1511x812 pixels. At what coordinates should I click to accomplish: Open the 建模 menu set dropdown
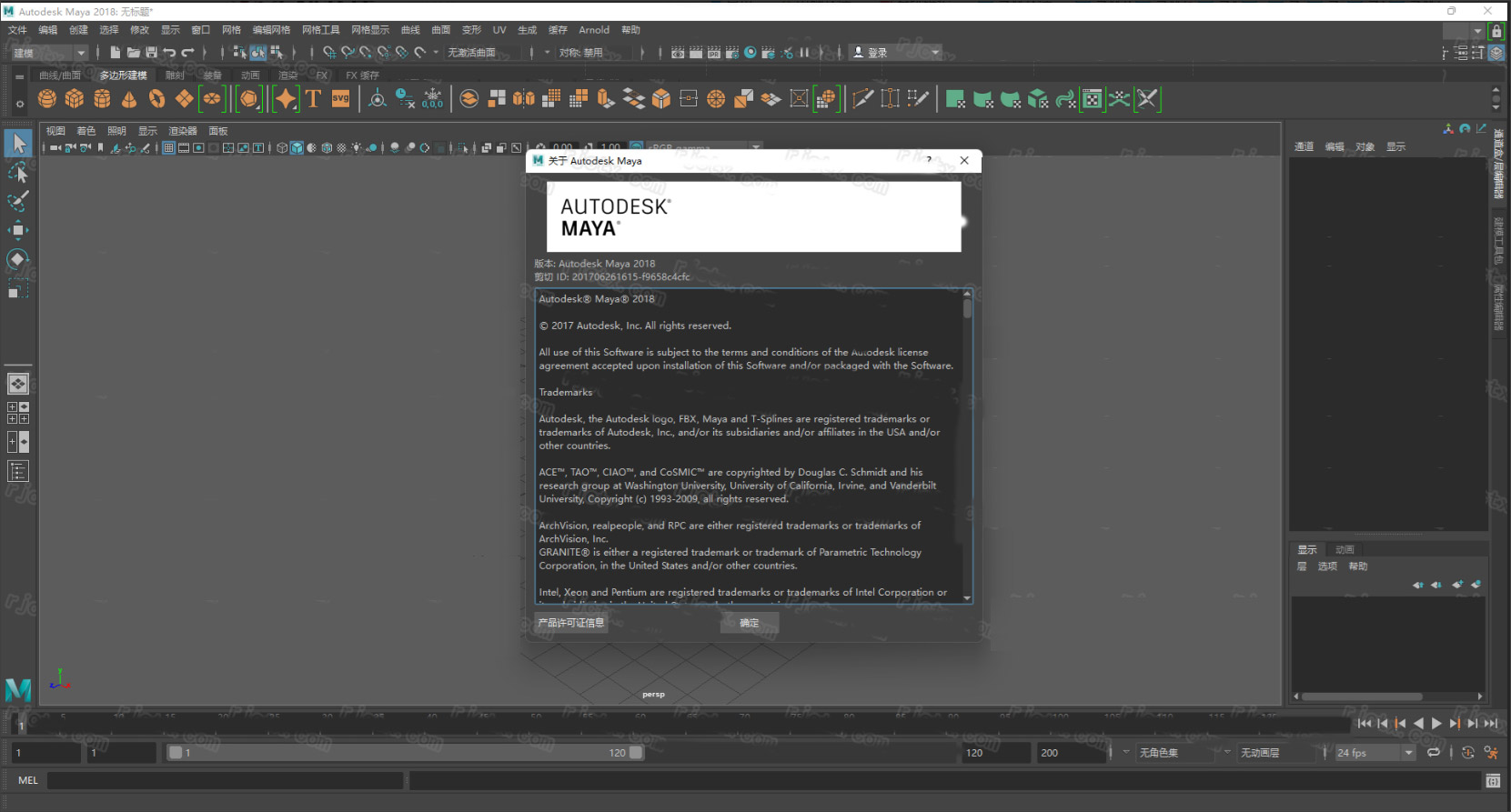click(49, 53)
